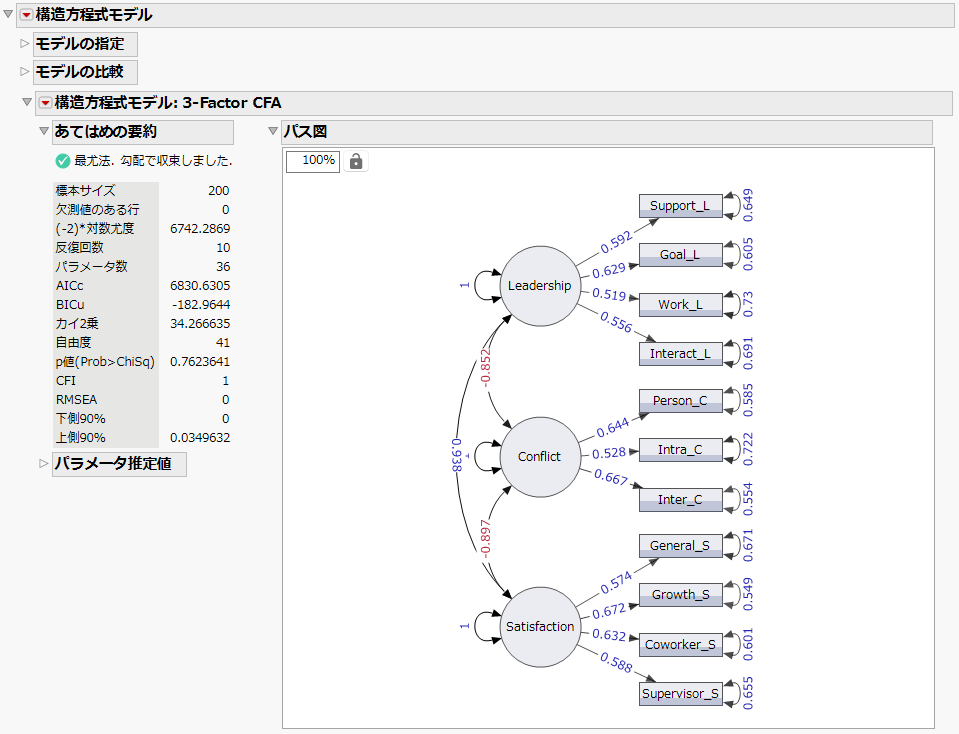959x734 pixels.
Task: Collapse the あてはめの要約 section
Action: 43,131
